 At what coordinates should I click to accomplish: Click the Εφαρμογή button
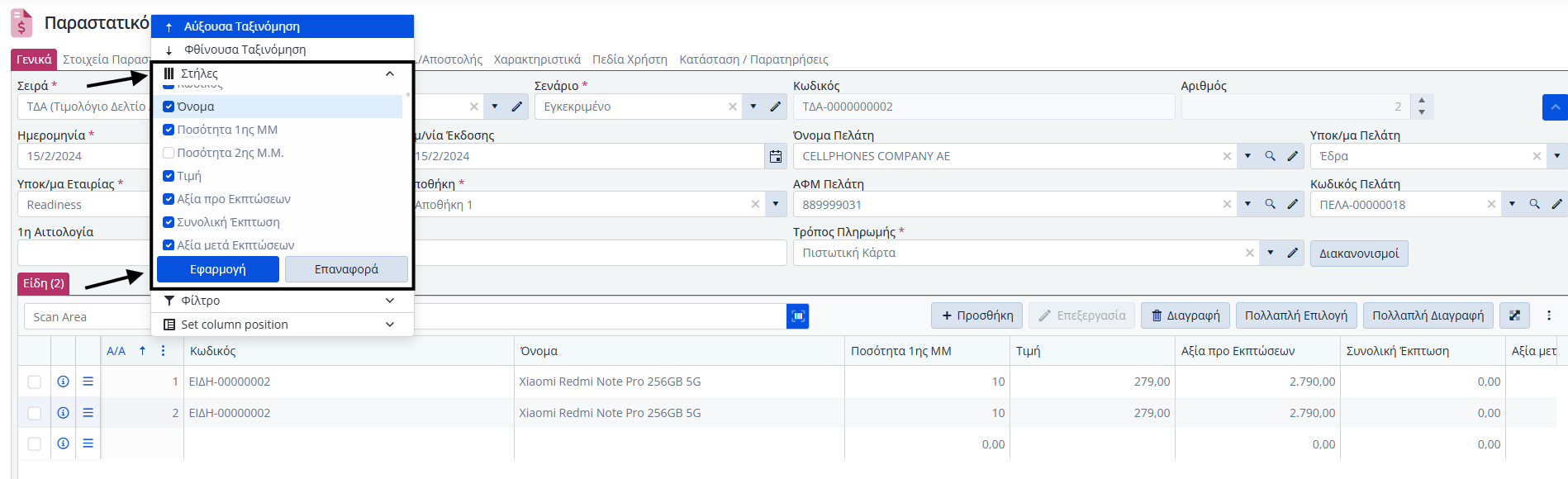click(x=218, y=269)
